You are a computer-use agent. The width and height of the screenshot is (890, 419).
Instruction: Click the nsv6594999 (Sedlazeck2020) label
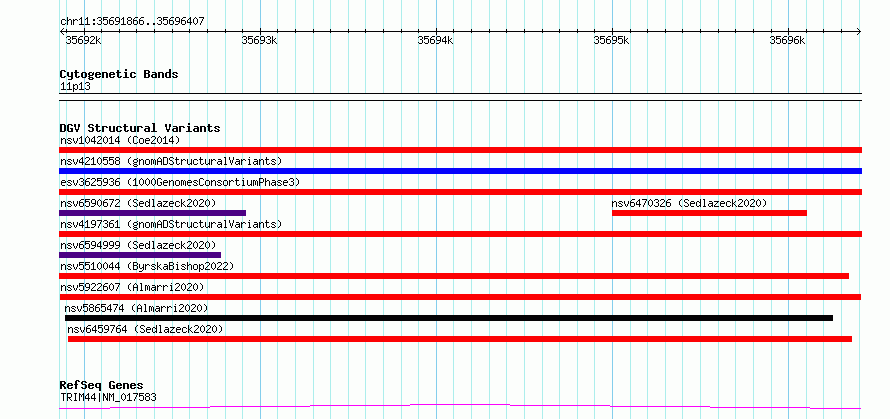click(138, 245)
